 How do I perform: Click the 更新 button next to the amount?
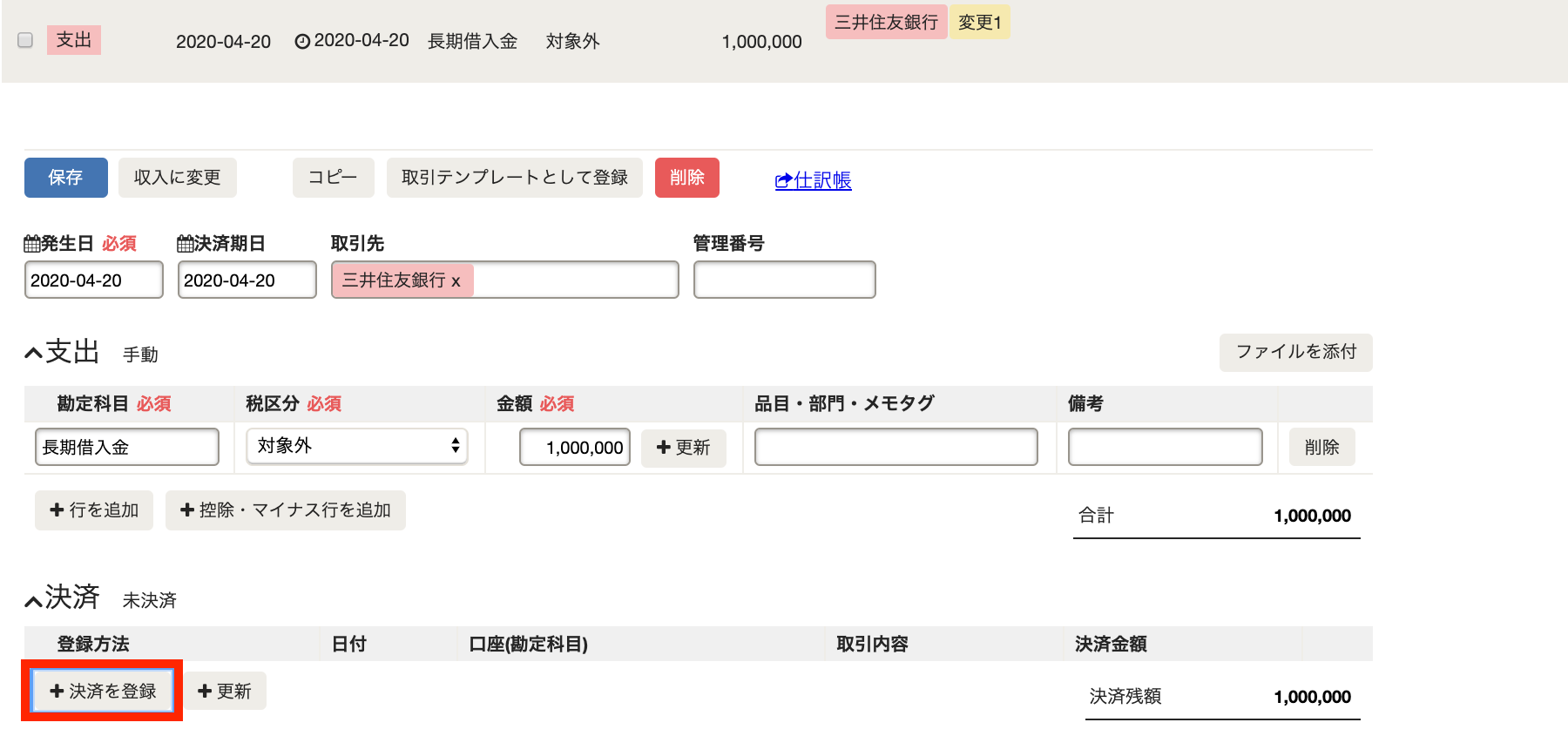pos(684,448)
